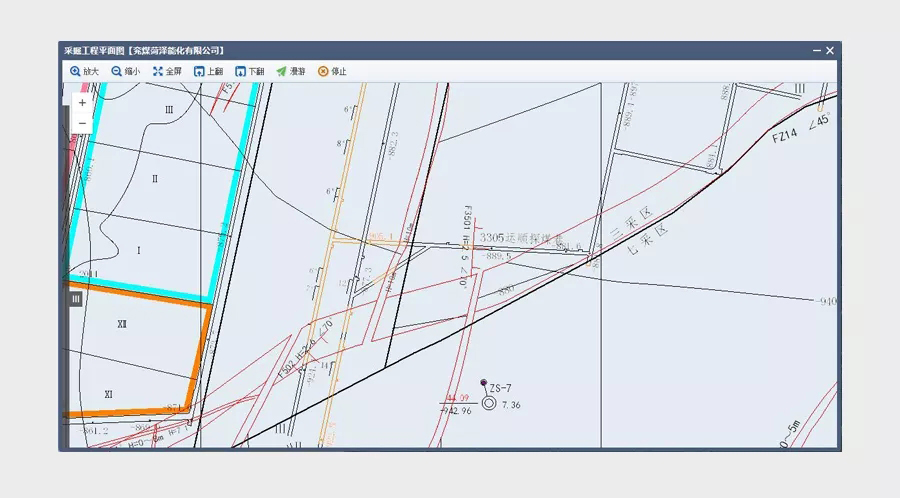Click inside mining block XI
This screenshot has height=498, width=900.
108,394
